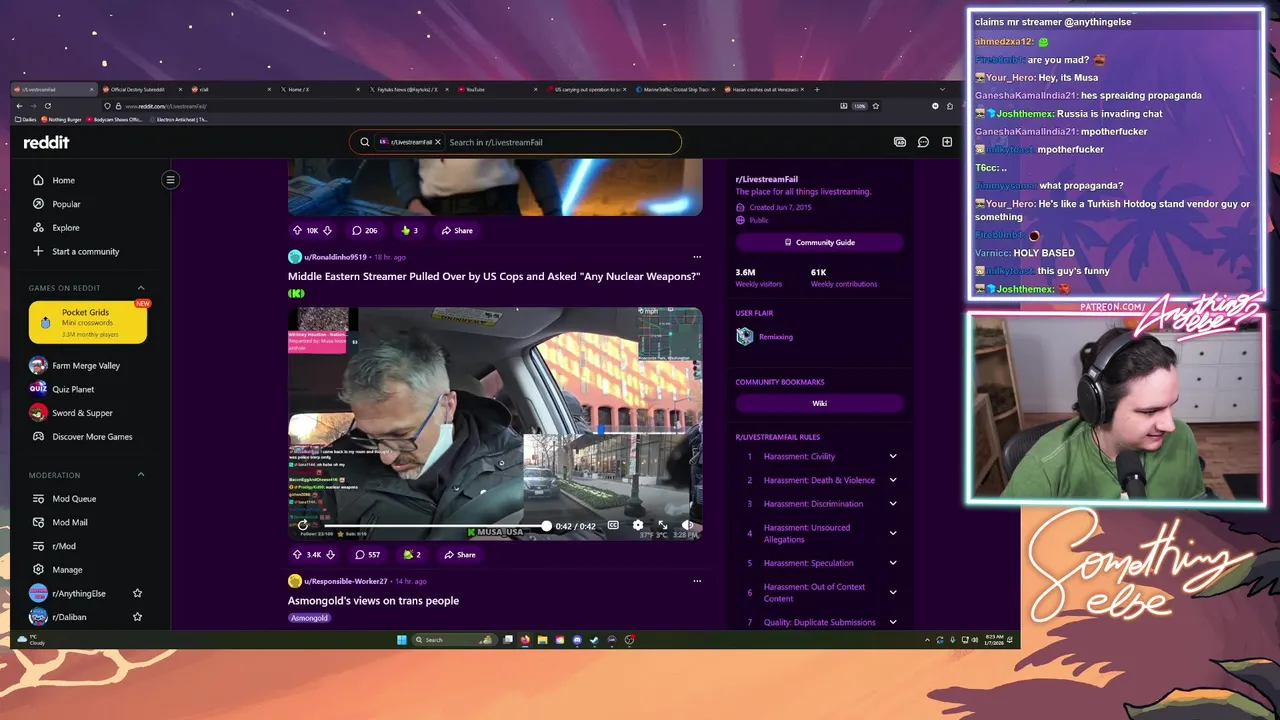Expand rule Harassment: Unsourced Allegations
Screen dimensions: 1280x720
[x=893, y=533]
